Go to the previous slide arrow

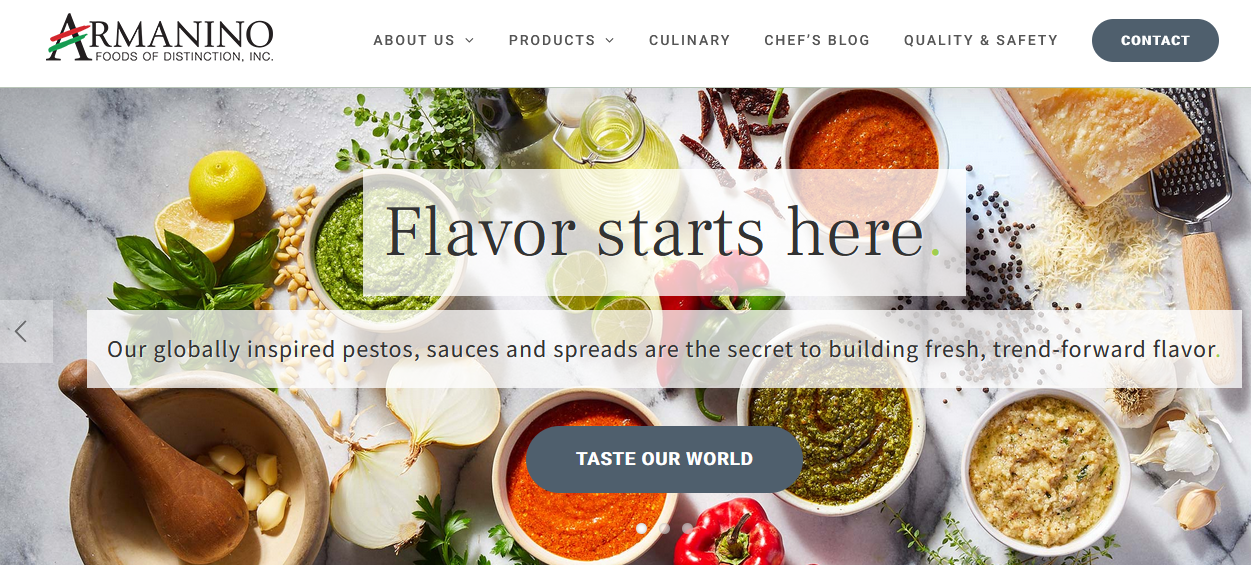(21, 331)
